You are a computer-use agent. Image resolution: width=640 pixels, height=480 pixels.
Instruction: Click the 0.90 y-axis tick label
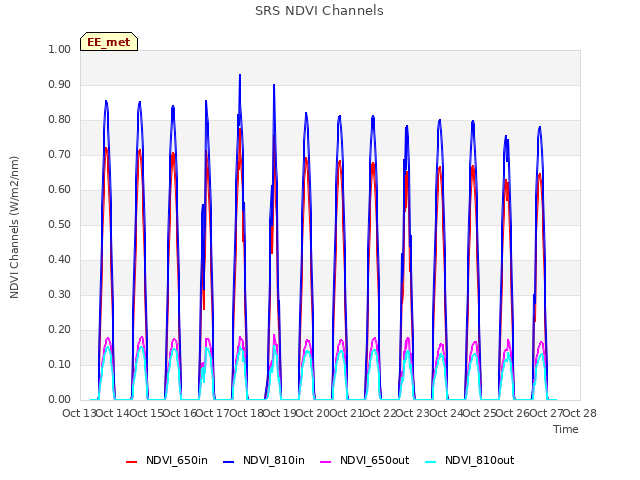pos(59,84)
